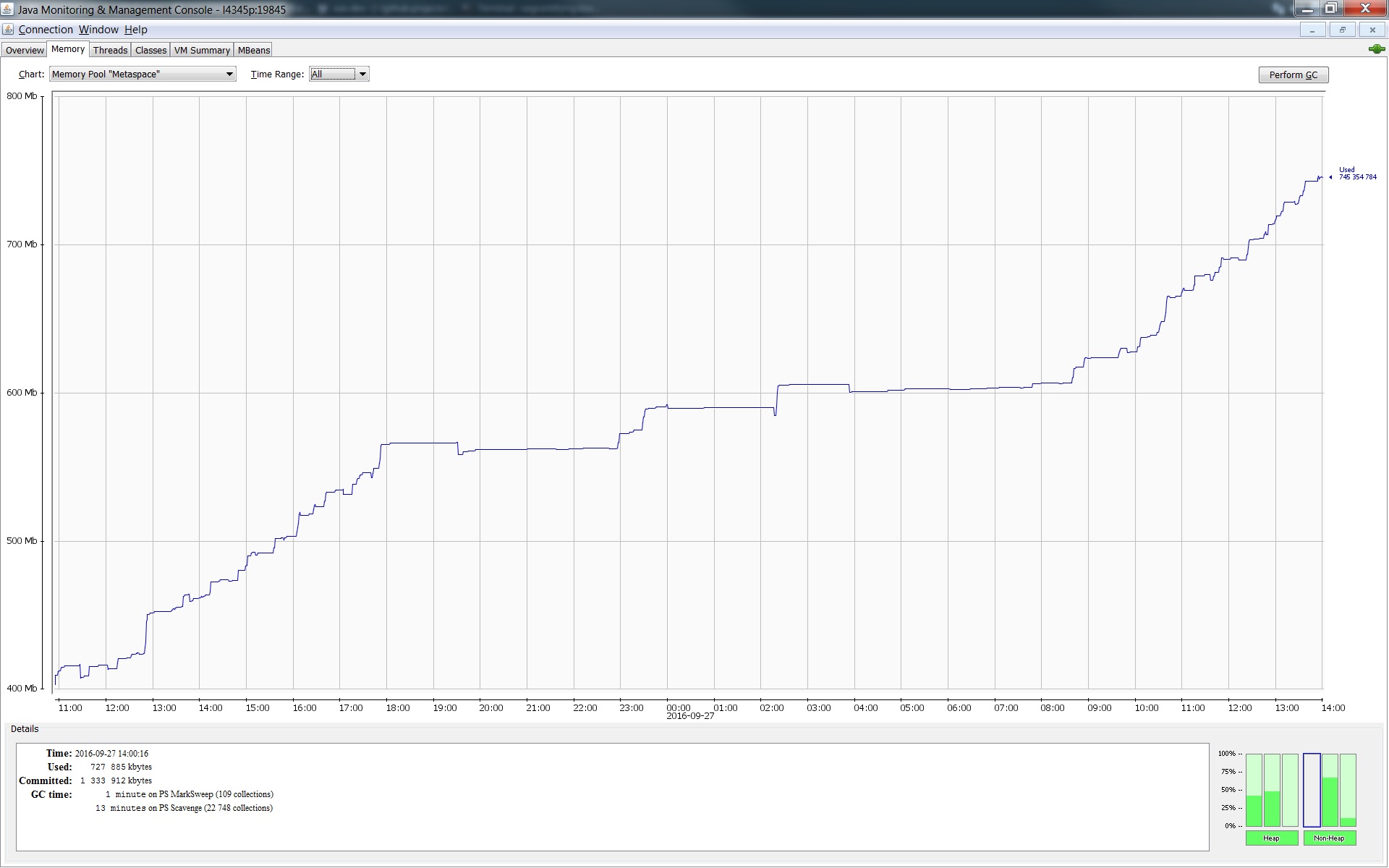Click the Perform GC button
Screen dimensions: 1389x868
[1294, 75]
